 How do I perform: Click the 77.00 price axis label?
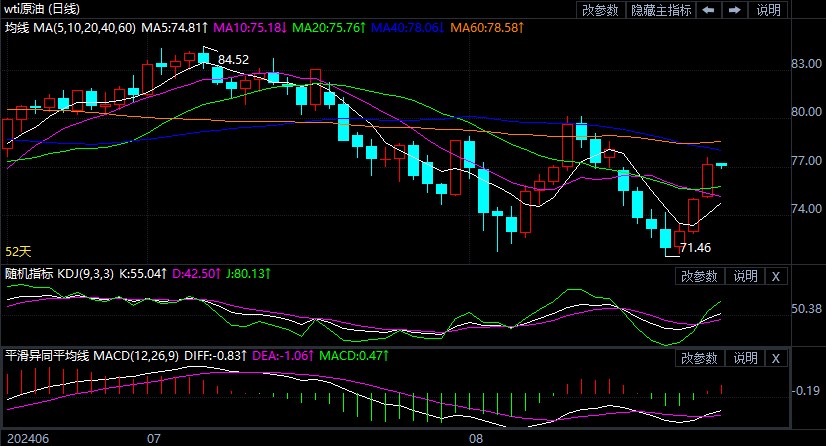point(806,161)
